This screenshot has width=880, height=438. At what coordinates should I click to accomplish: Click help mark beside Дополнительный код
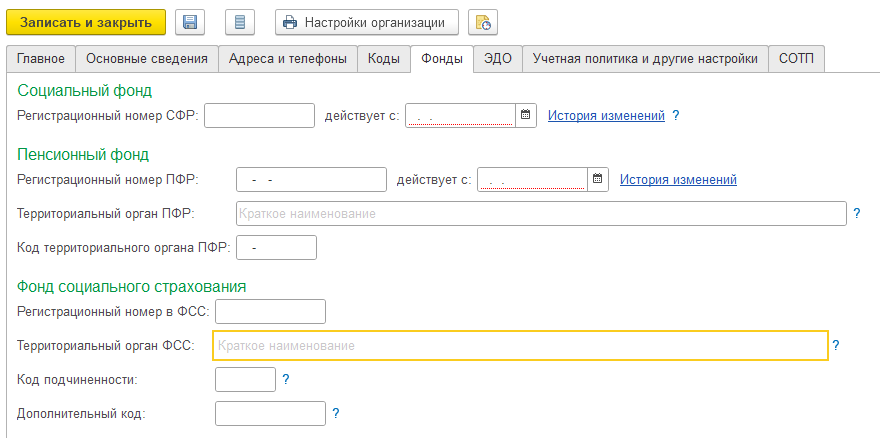[336, 414]
